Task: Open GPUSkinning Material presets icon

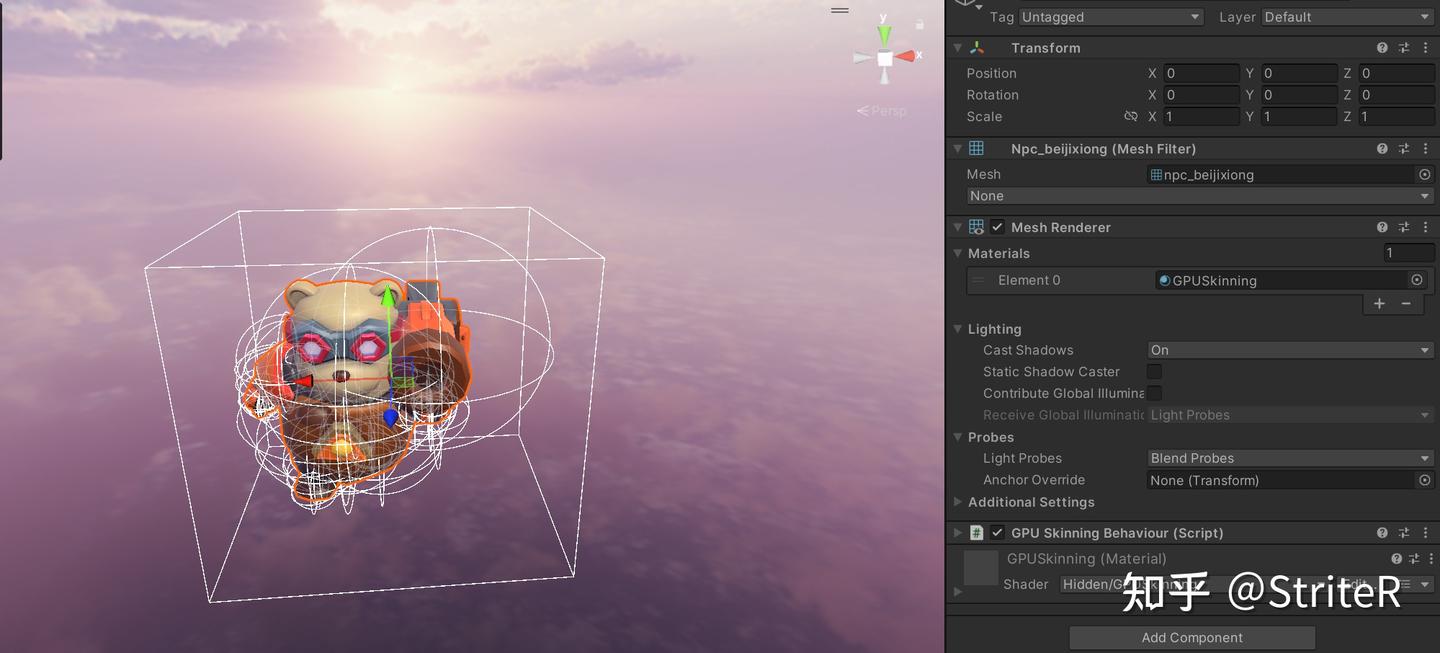Action: [1415, 559]
